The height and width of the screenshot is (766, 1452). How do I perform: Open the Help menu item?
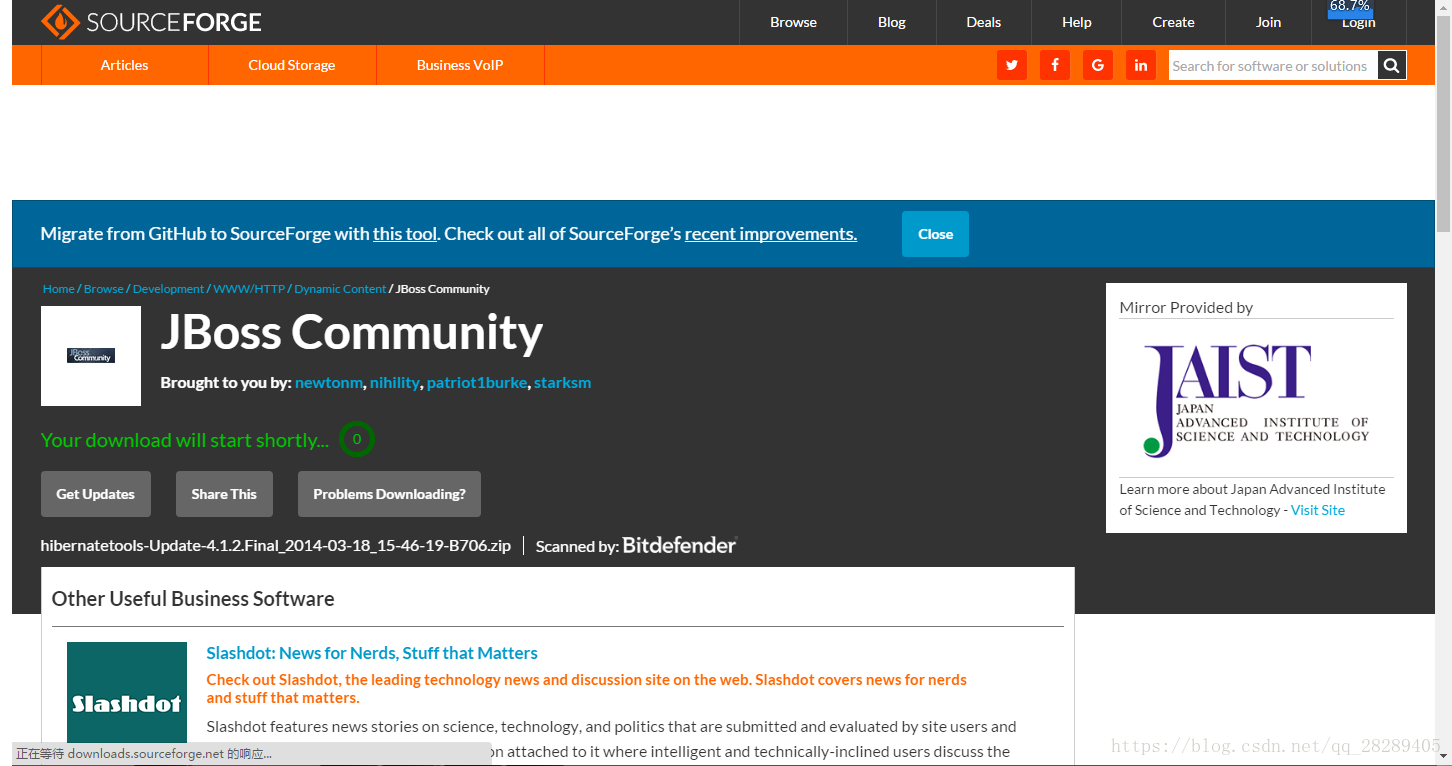1077,22
